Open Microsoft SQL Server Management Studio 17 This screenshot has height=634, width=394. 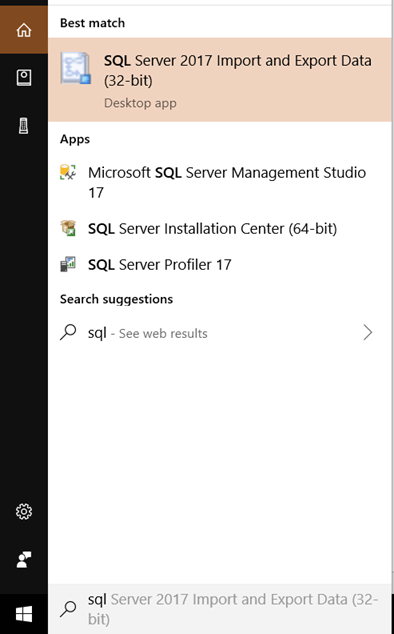(x=220, y=182)
